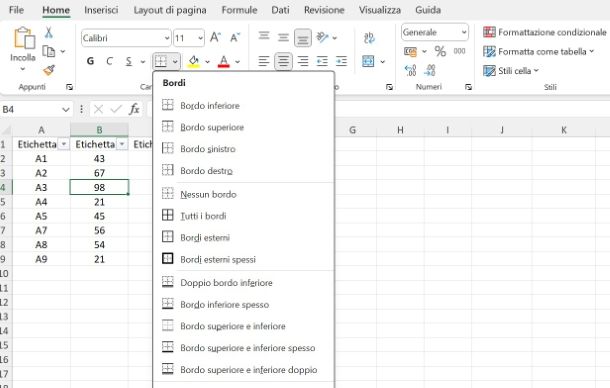
Task: Click the wrap text icon
Action: tap(369, 38)
